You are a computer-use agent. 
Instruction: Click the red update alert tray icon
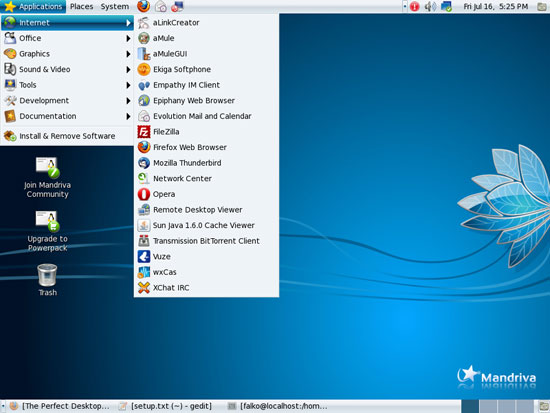tap(414, 6)
